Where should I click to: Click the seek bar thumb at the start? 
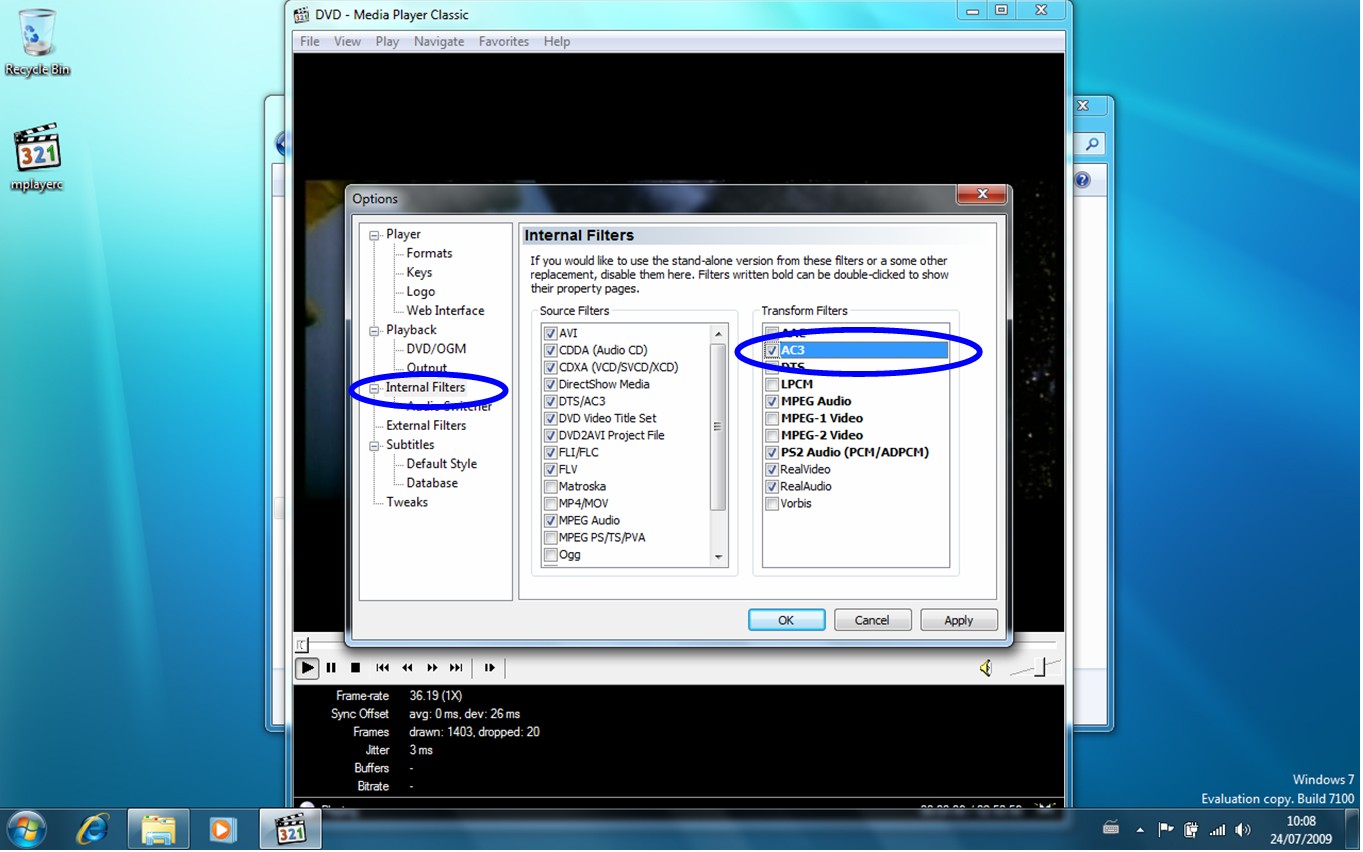pyautogui.click(x=302, y=645)
